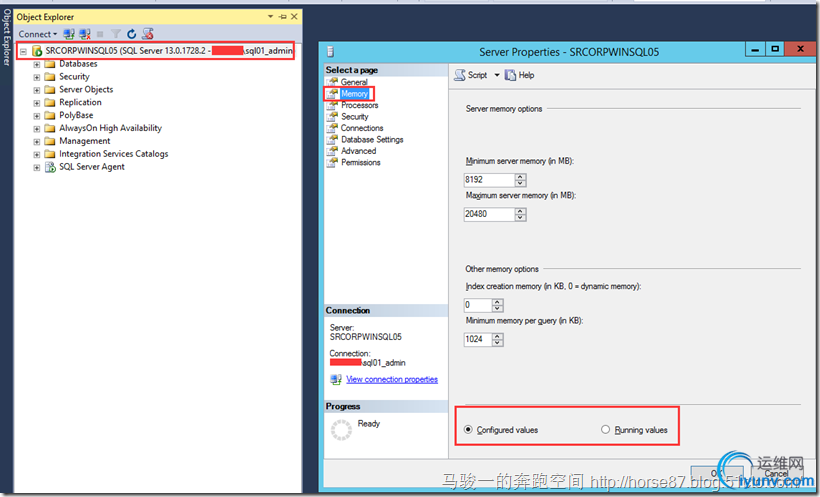Click the SQL Server Agent node icon
The height and width of the screenshot is (497, 820).
[50, 167]
